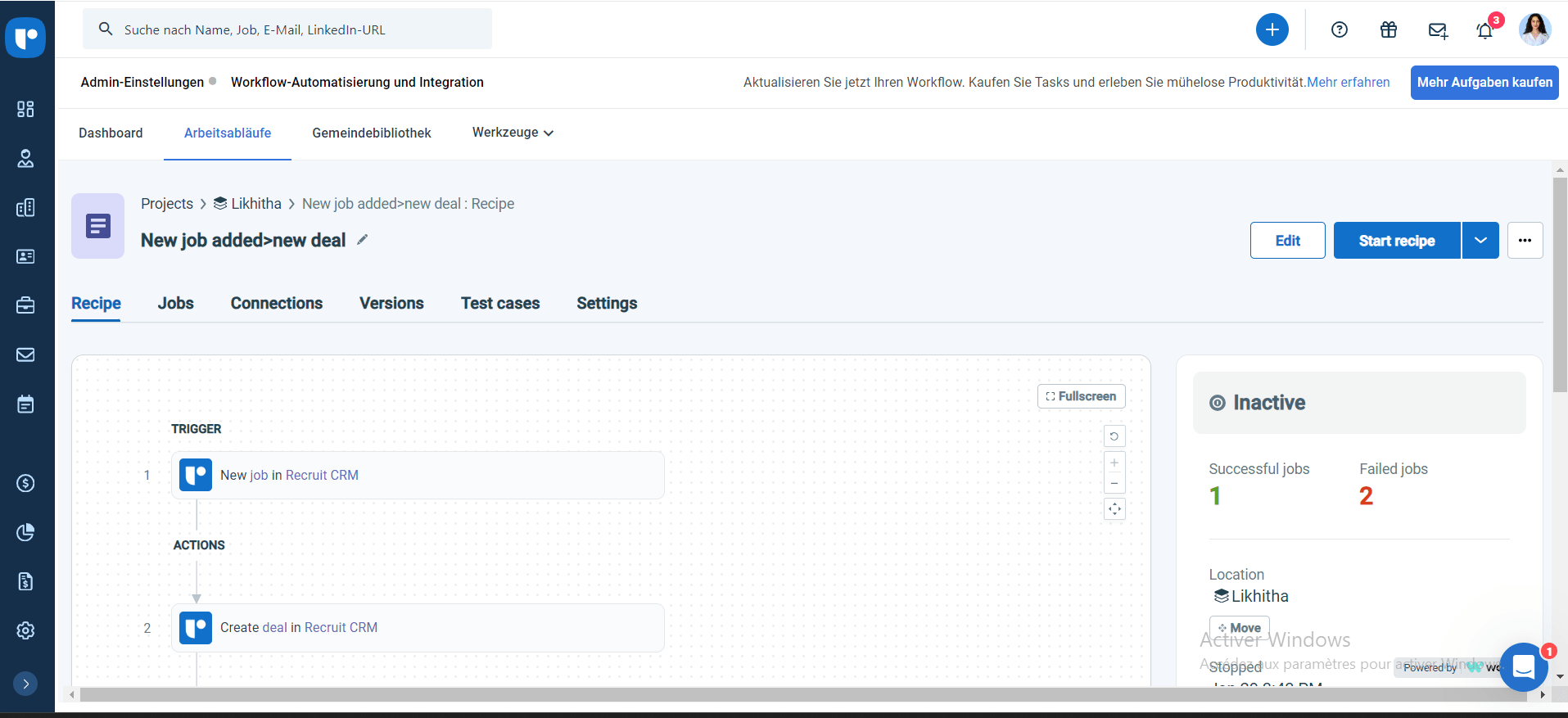Center the recipe canvas view
The height and width of the screenshot is (718, 1568).
click(x=1114, y=509)
